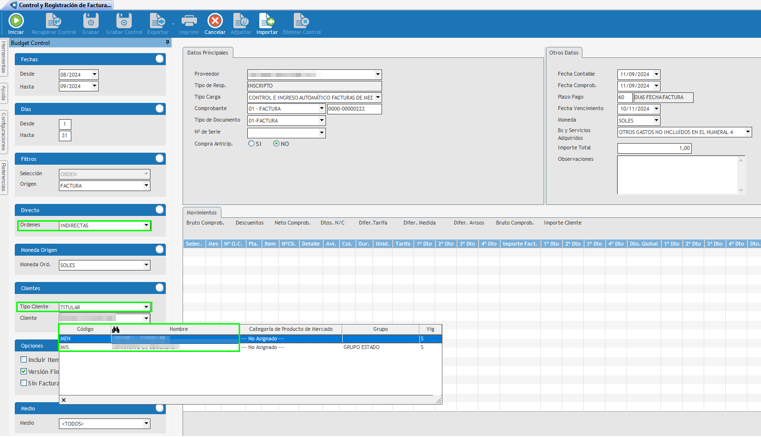Collapse the Filtros section toggle

point(159,158)
